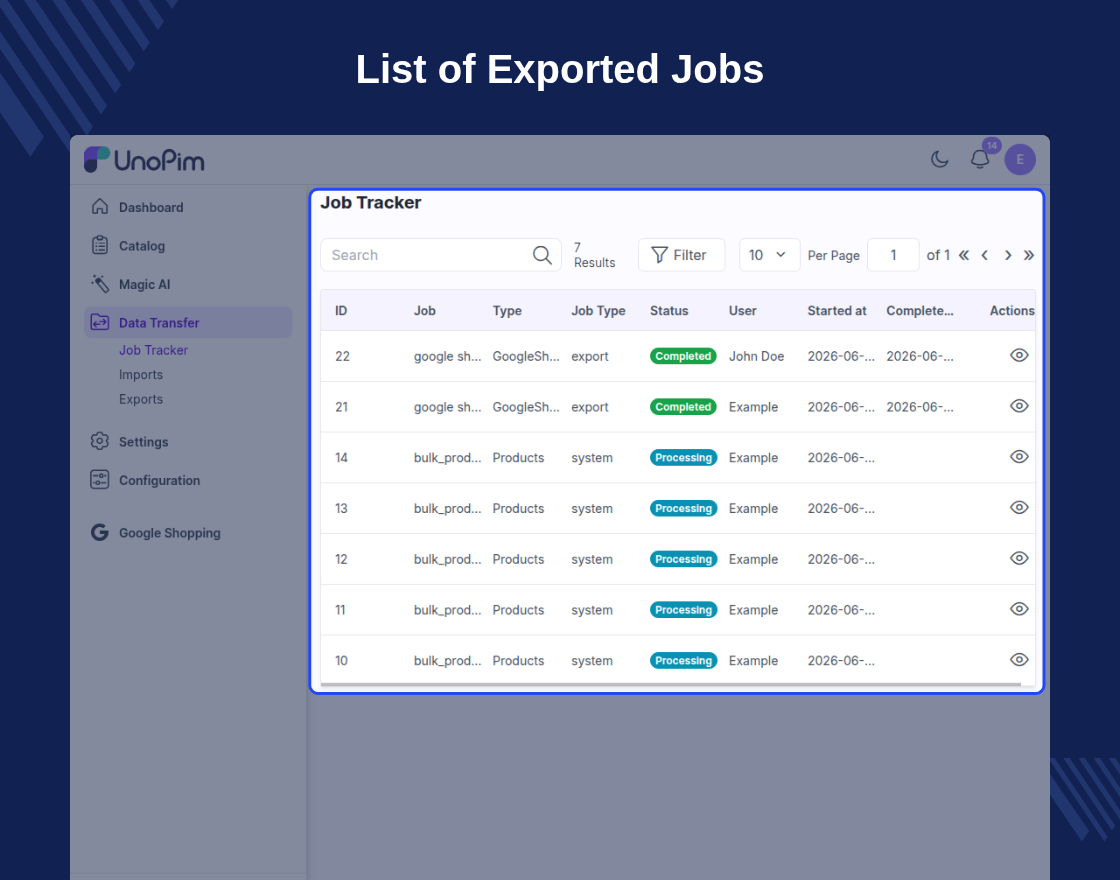Open the Imports submenu item
This screenshot has width=1120, height=880.
(141, 375)
